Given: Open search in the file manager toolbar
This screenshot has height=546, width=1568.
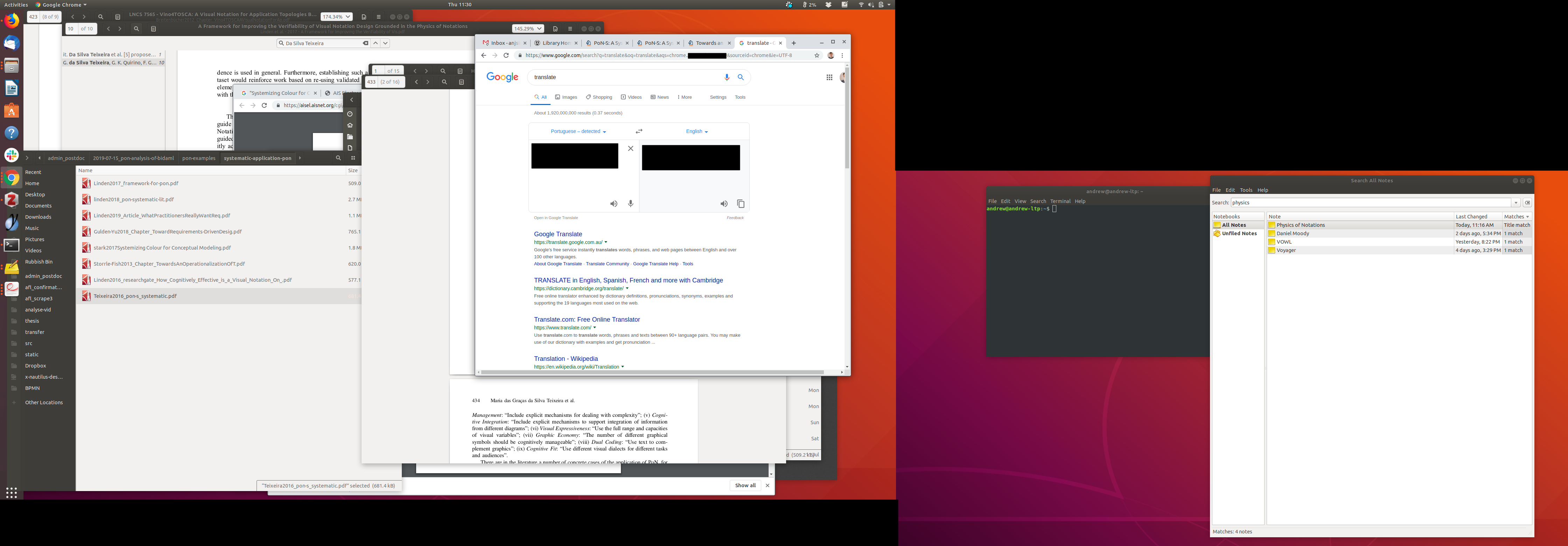Looking at the screenshot, I should [x=338, y=158].
